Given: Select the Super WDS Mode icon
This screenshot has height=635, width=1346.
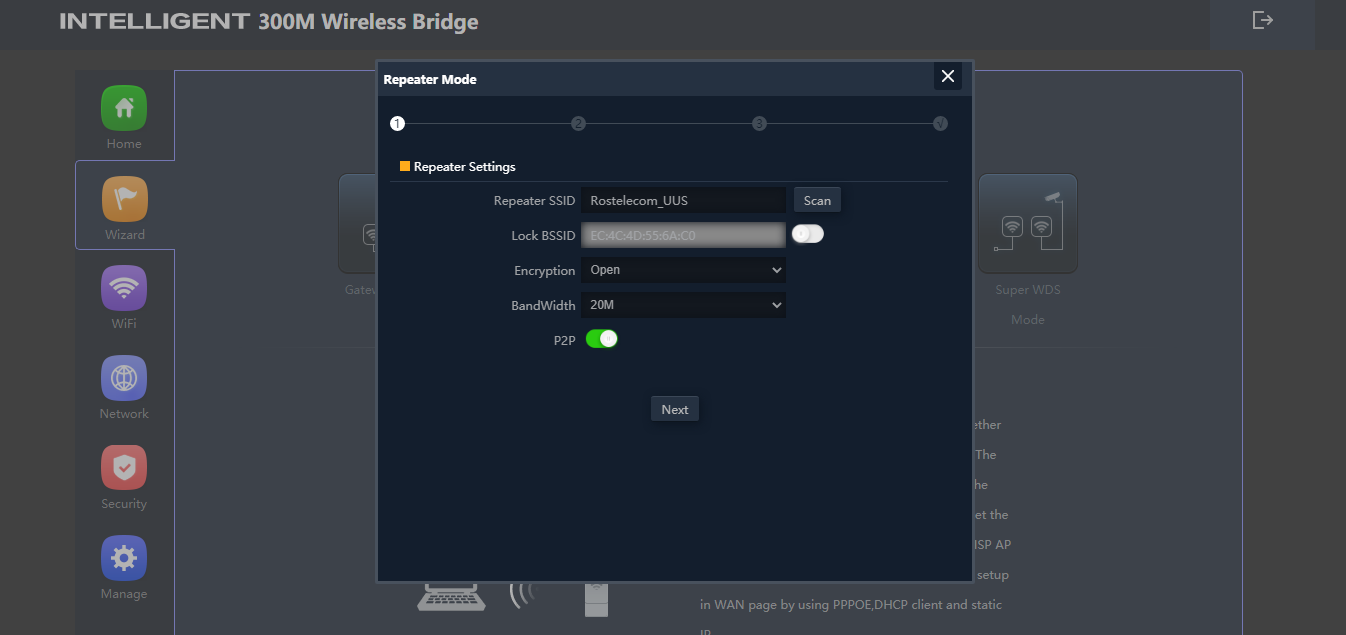Looking at the screenshot, I should coord(1027,224).
